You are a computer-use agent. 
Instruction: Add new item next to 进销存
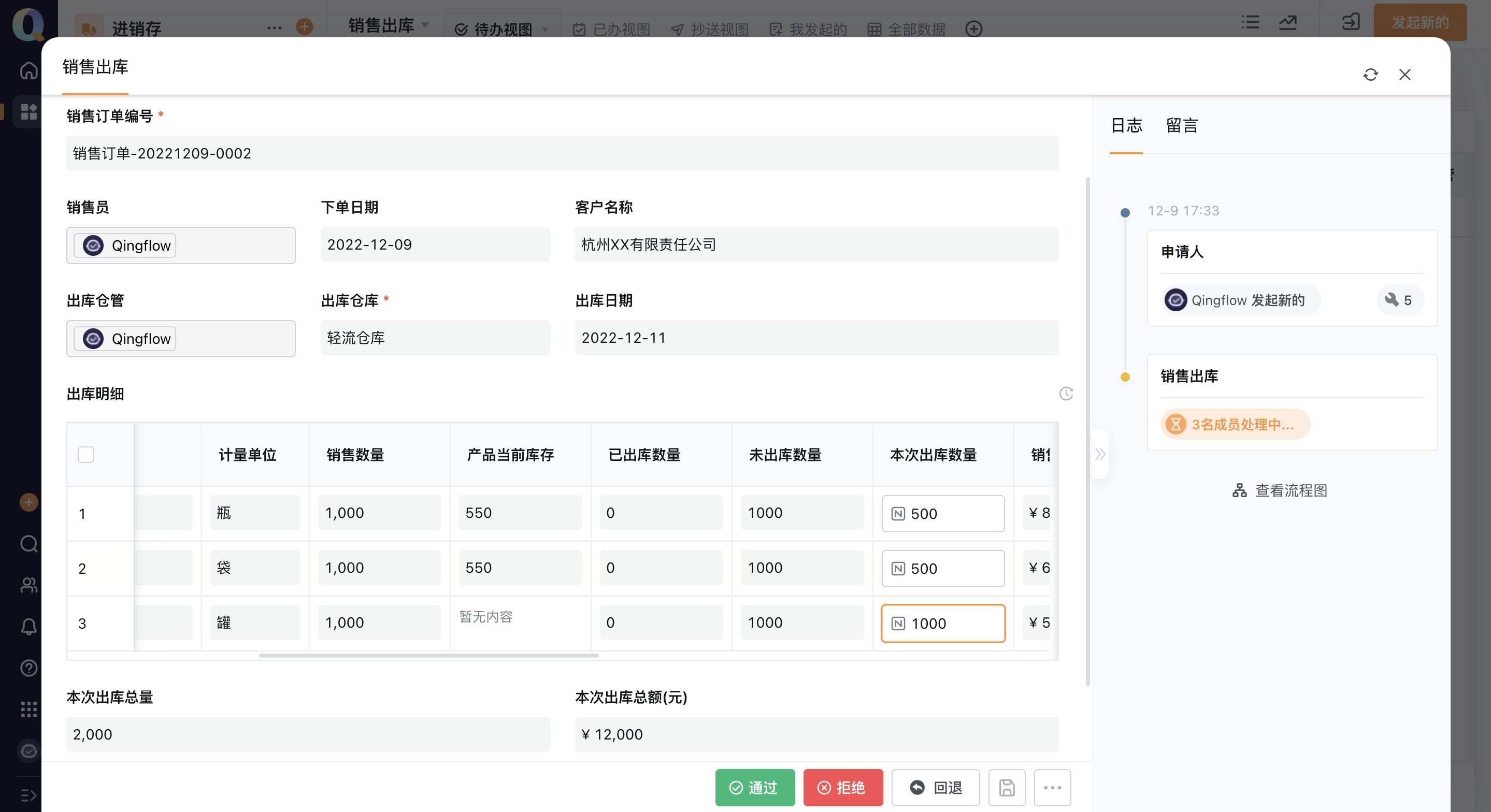[x=305, y=26]
